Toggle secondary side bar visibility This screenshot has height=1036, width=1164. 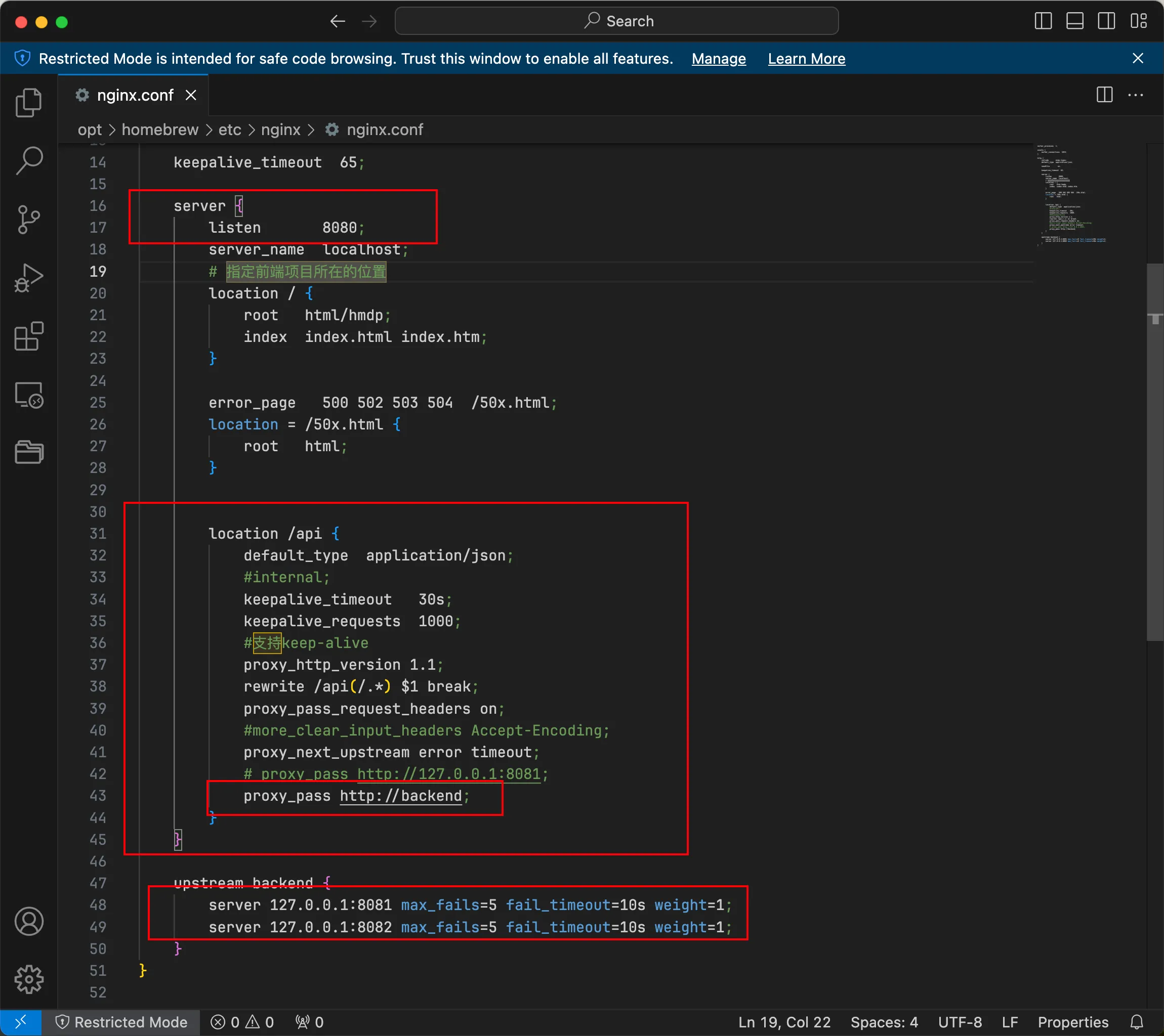(1106, 22)
